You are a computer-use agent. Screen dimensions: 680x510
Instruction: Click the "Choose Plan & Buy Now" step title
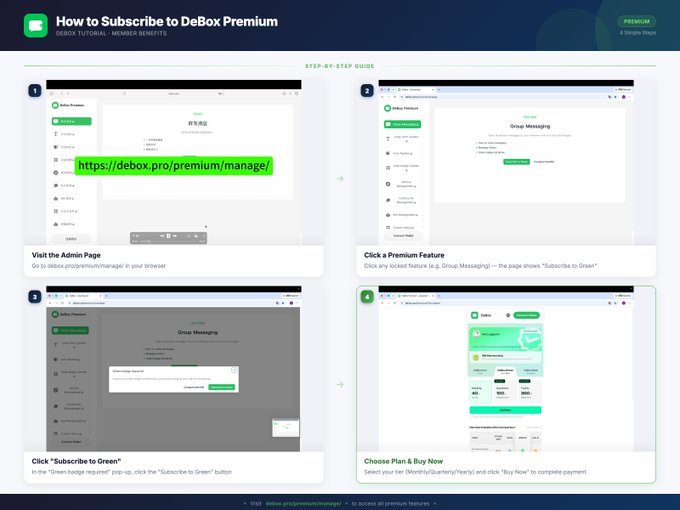tap(403, 461)
